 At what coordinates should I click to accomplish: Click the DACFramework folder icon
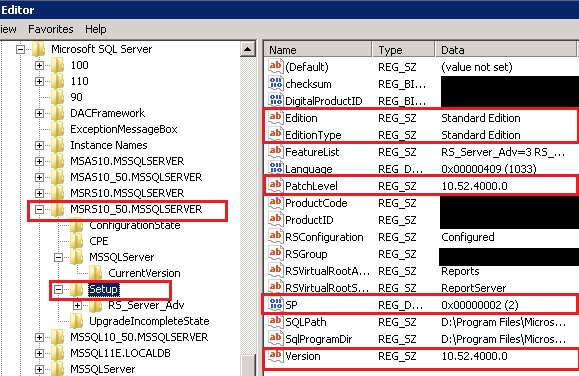(57, 113)
